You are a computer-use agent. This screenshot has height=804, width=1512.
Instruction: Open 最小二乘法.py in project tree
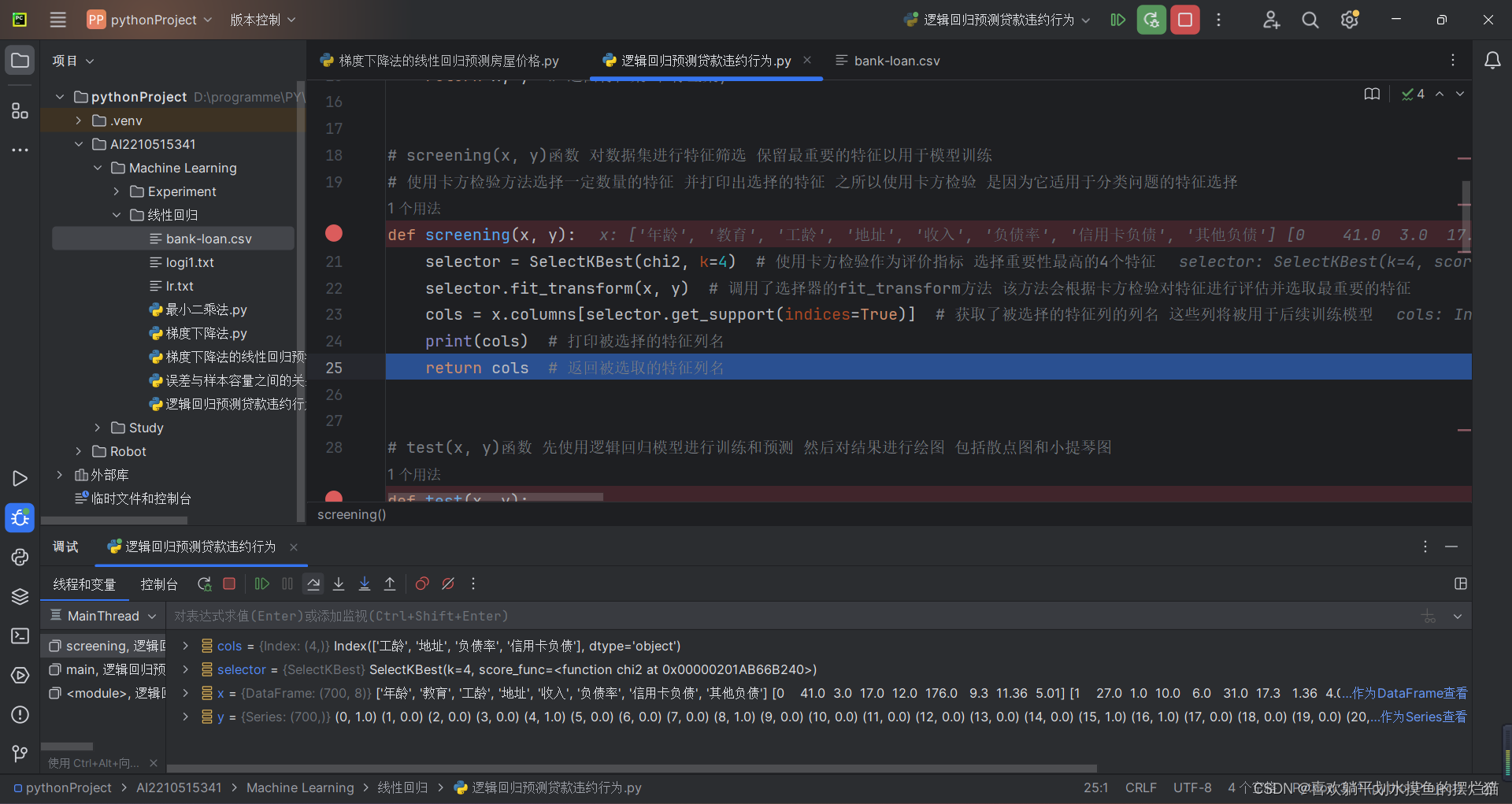coord(206,309)
